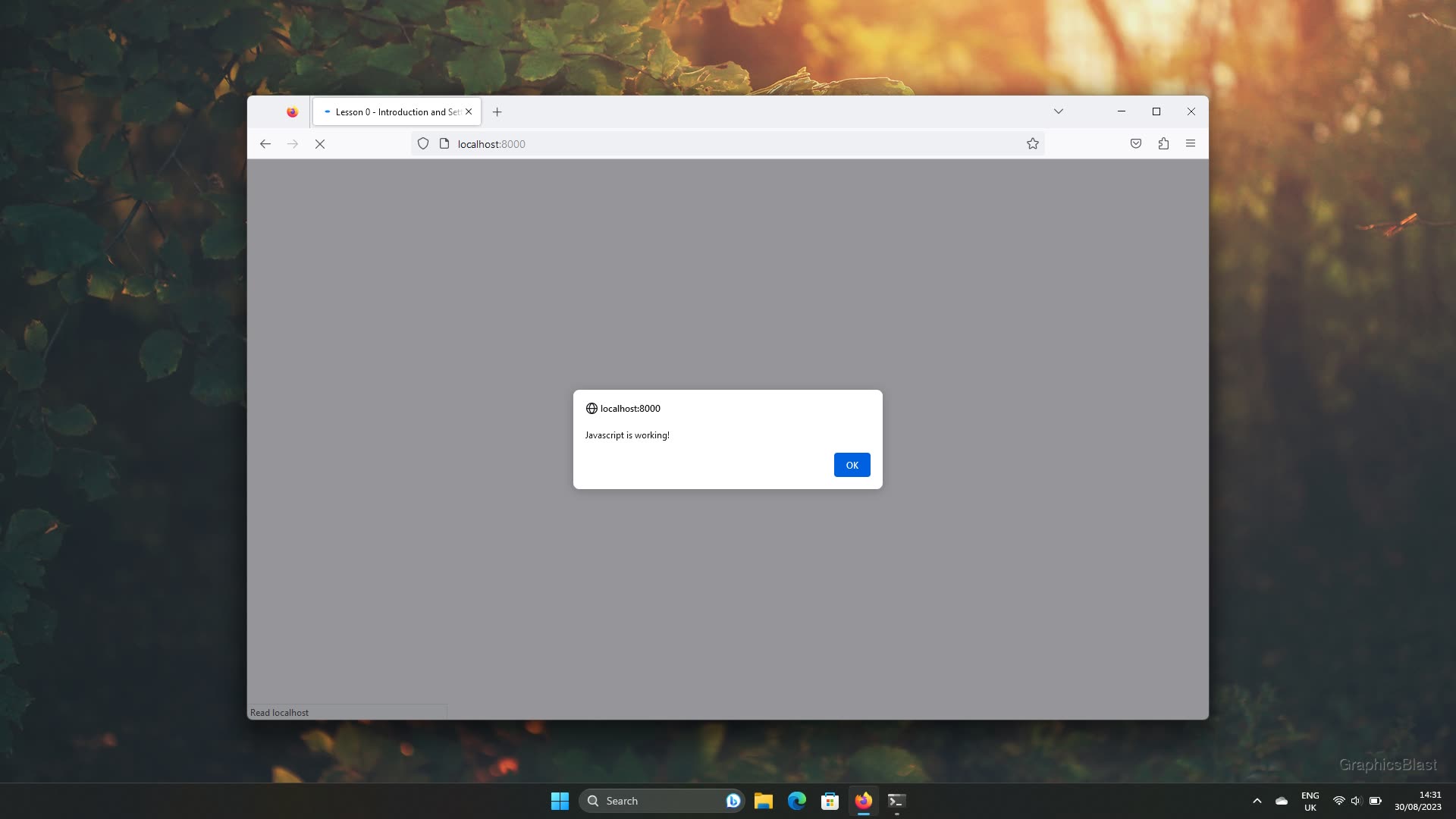
Task: Click the forward navigation arrow button
Action: pyautogui.click(x=293, y=143)
